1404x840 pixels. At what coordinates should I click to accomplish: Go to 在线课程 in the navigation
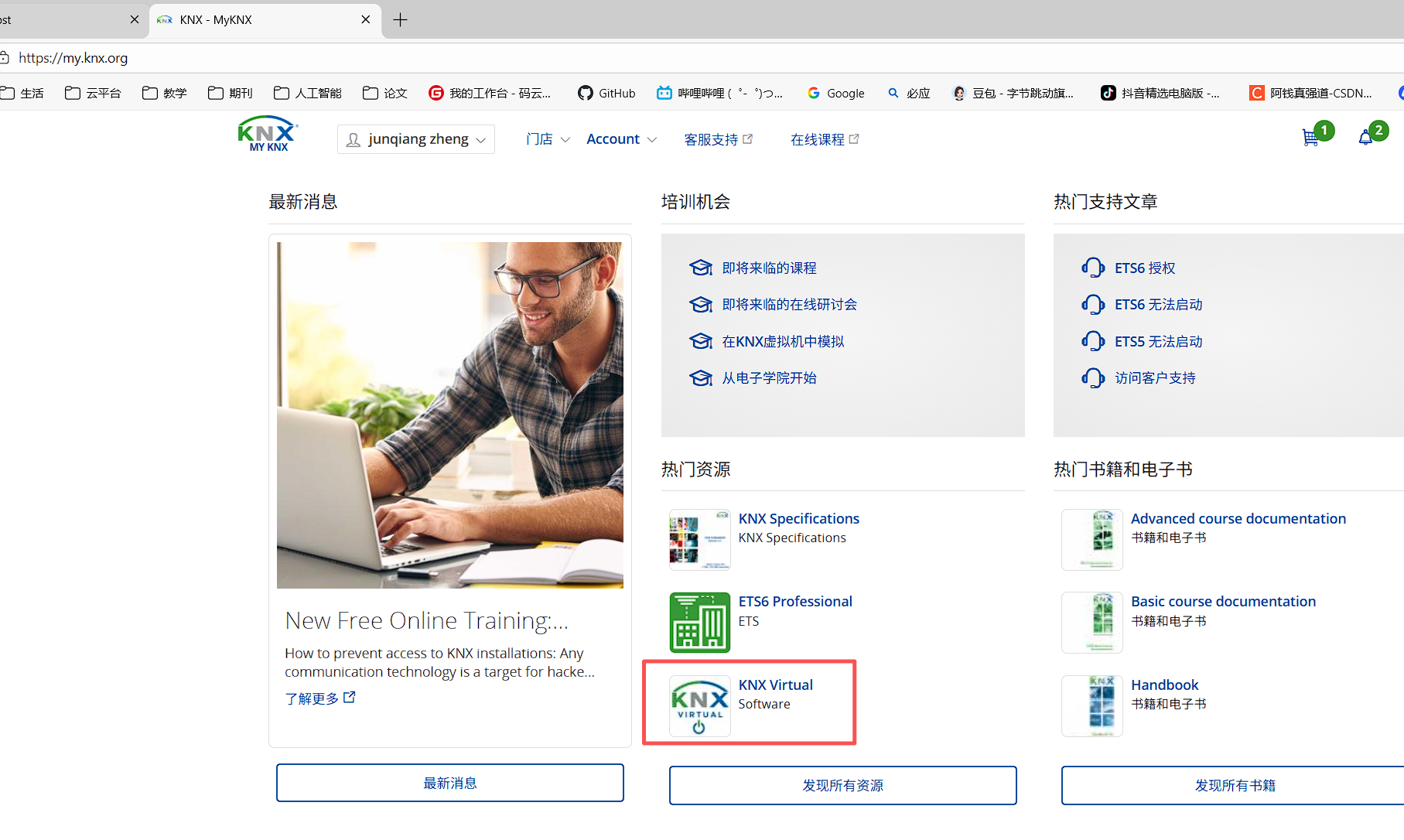(825, 139)
